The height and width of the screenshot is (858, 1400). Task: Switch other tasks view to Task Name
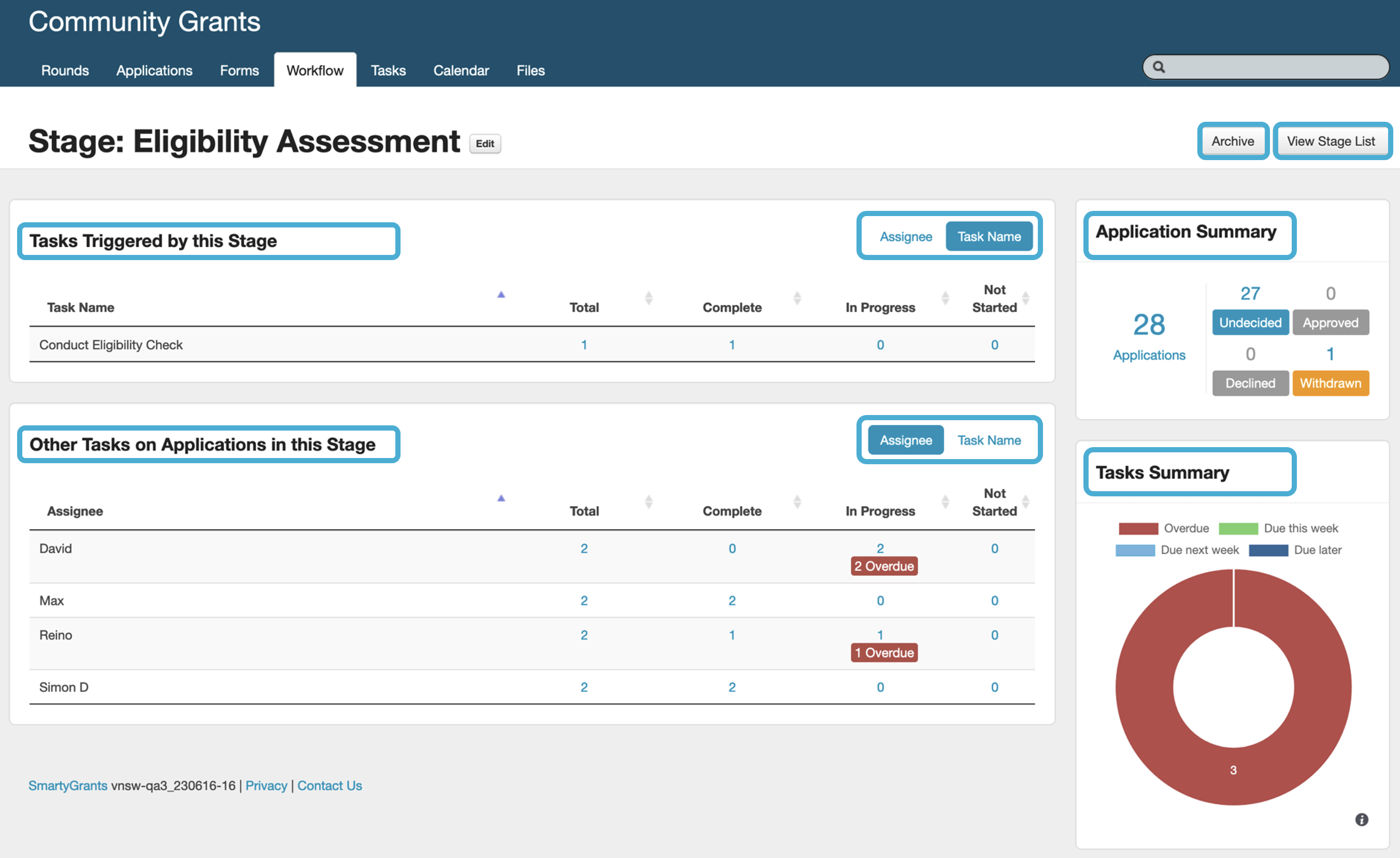(989, 440)
